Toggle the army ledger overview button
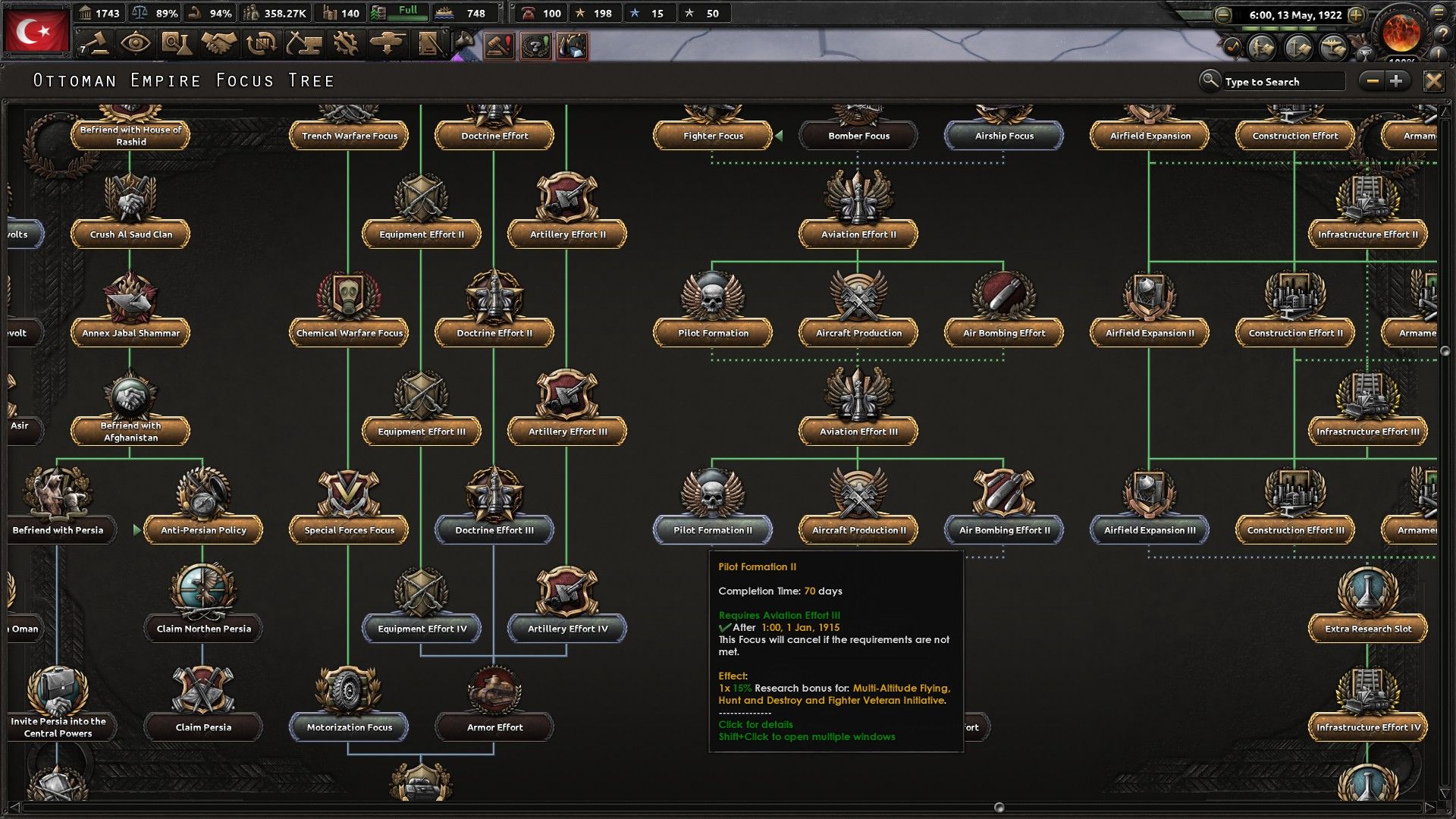1456x819 pixels. [1263, 48]
